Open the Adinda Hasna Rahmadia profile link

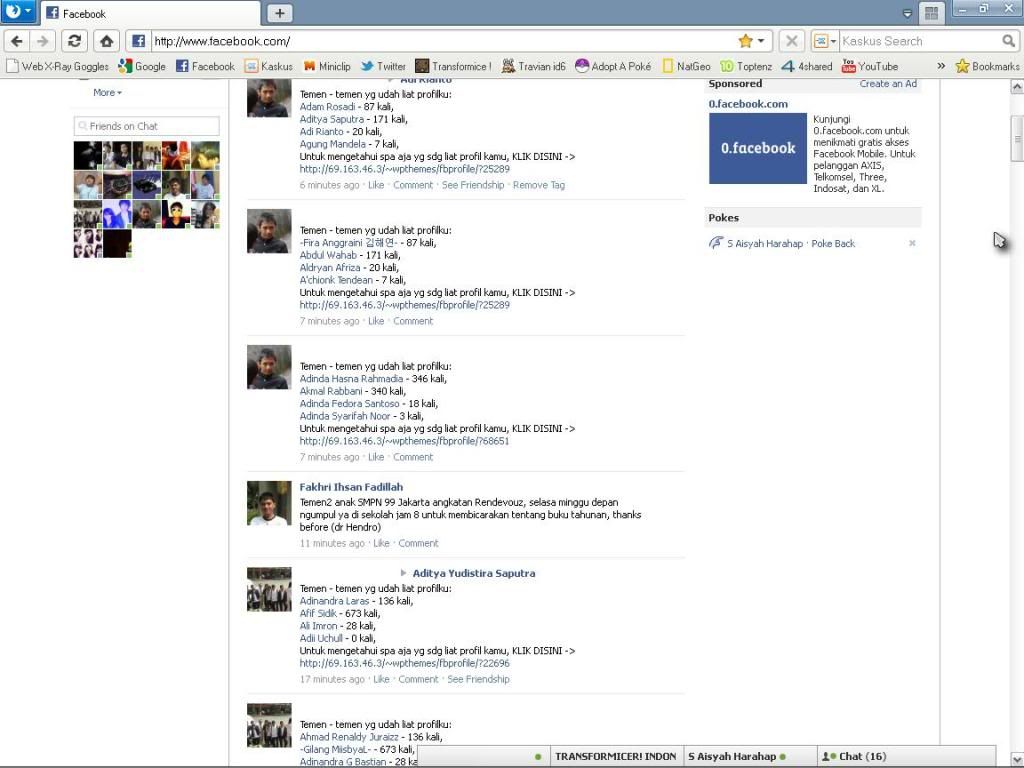pyautogui.click(x=351, y=379)
